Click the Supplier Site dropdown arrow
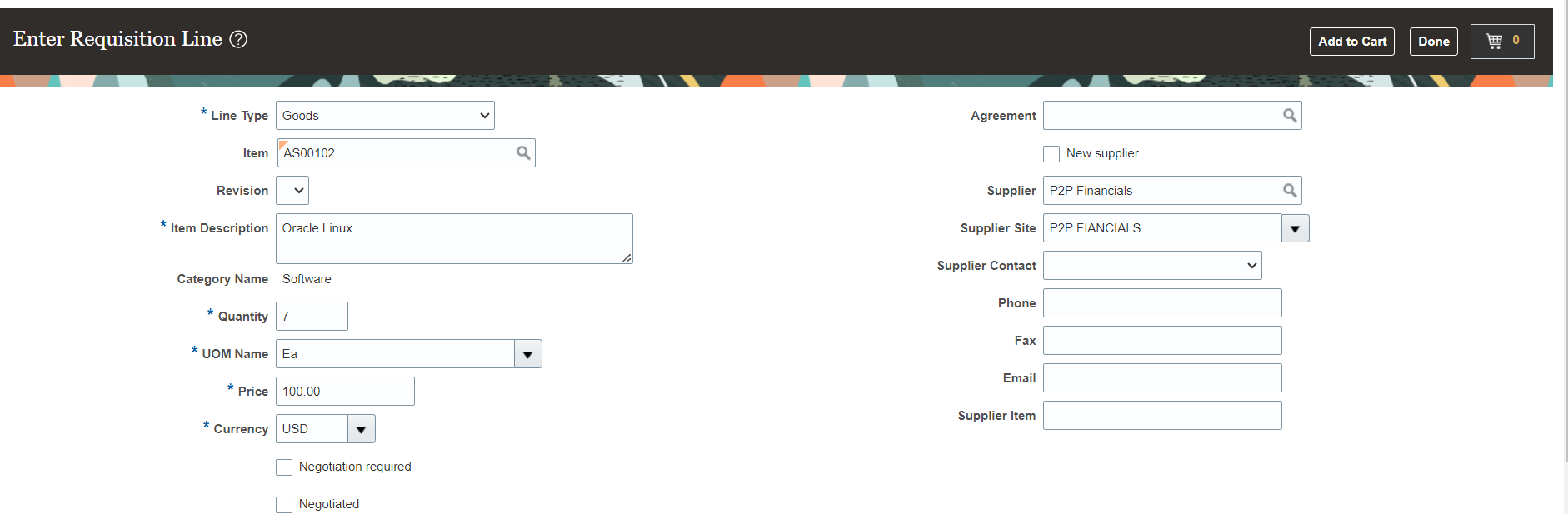Image resolution: width=1568 pixels, height=514 pixels. [x=1295, y=228]
